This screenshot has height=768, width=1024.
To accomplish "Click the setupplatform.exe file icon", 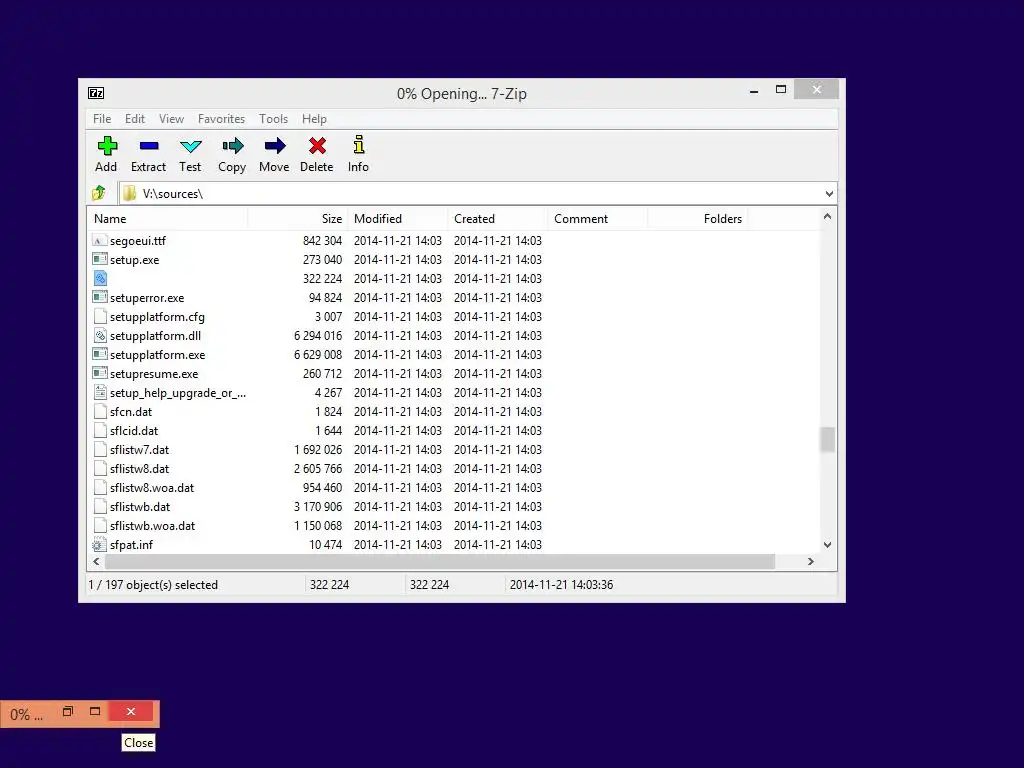I will [99, 354].
